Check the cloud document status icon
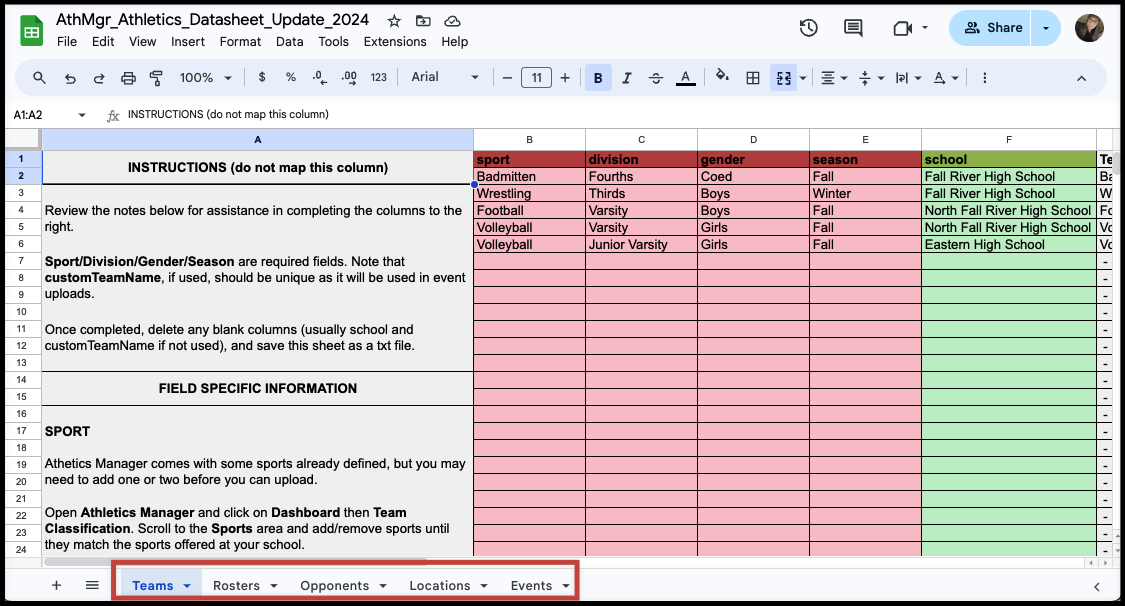1125x606 pixels. (x=452, y=21)
